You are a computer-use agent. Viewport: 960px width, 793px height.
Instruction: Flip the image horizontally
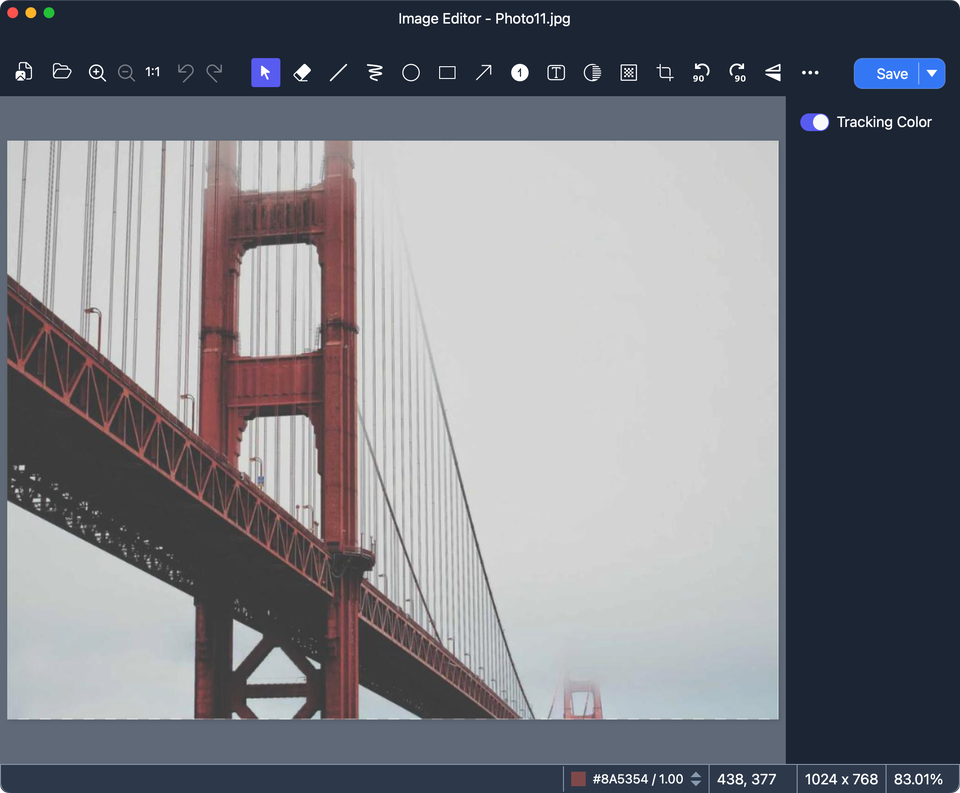pyautogui.click(x=773, y=72)
